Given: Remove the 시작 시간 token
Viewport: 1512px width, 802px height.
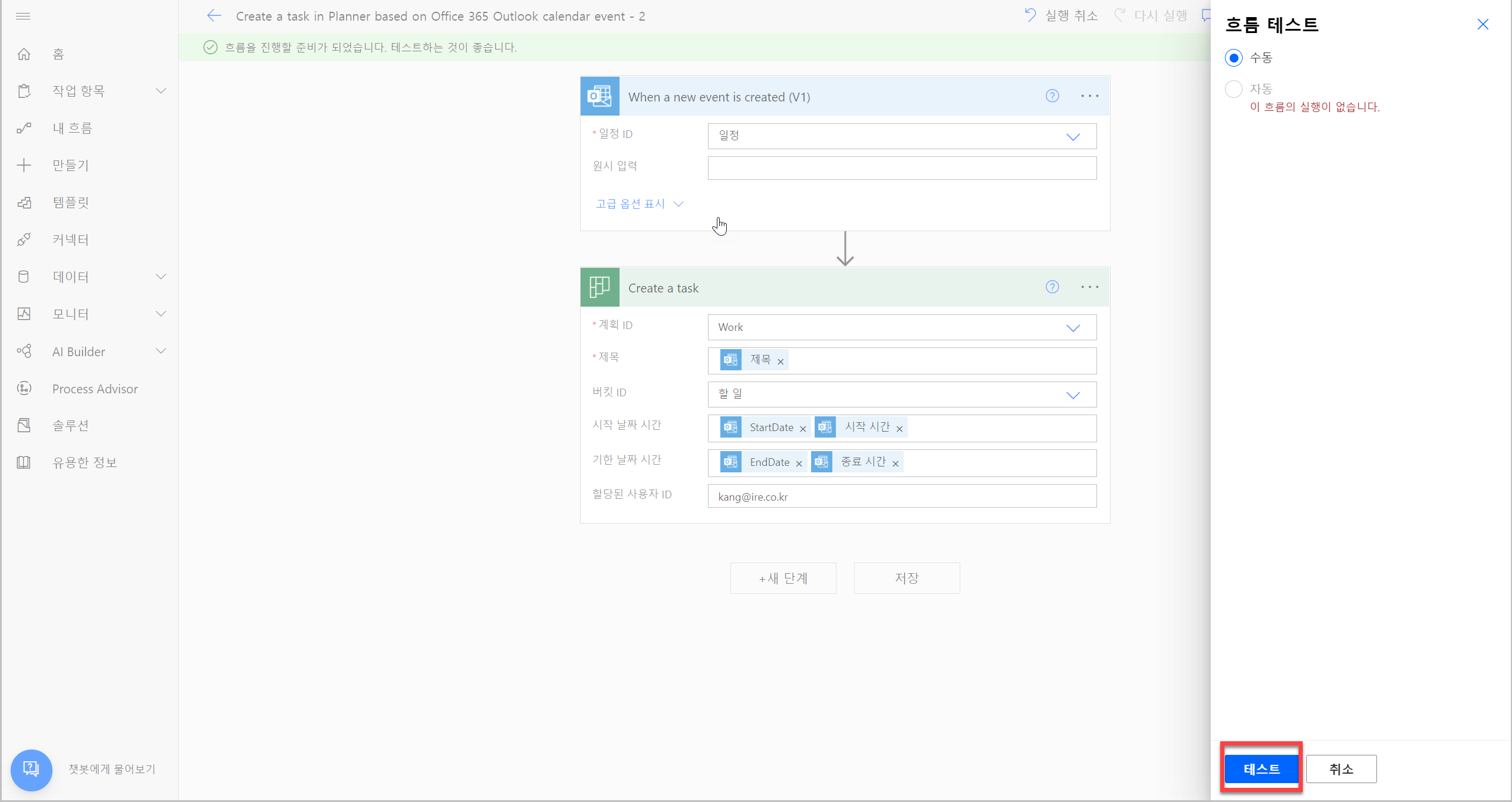Looking at the screenshot, I should coord(899,429).
